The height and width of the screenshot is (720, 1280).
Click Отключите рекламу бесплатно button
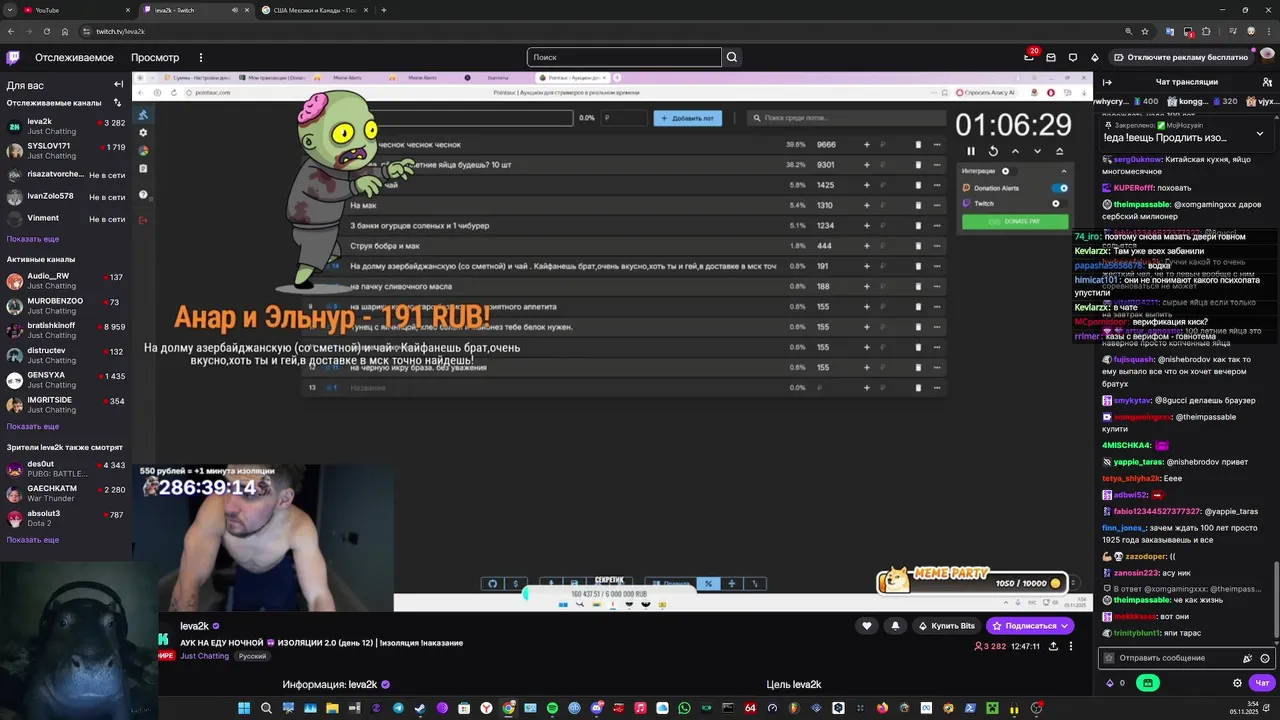coord(1181,57)
